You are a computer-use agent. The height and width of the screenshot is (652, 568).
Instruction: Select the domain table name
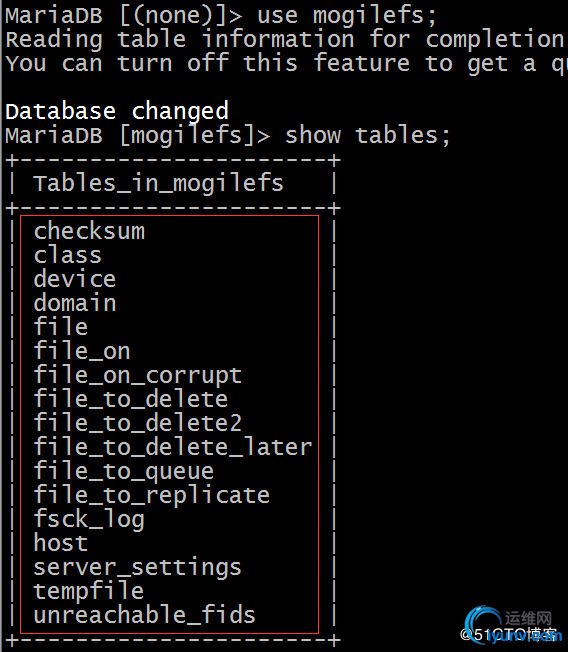click(x=75, y=302)
